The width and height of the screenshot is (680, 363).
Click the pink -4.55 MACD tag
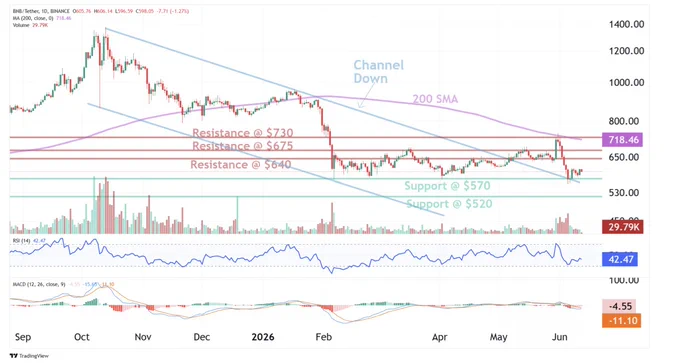619,306
